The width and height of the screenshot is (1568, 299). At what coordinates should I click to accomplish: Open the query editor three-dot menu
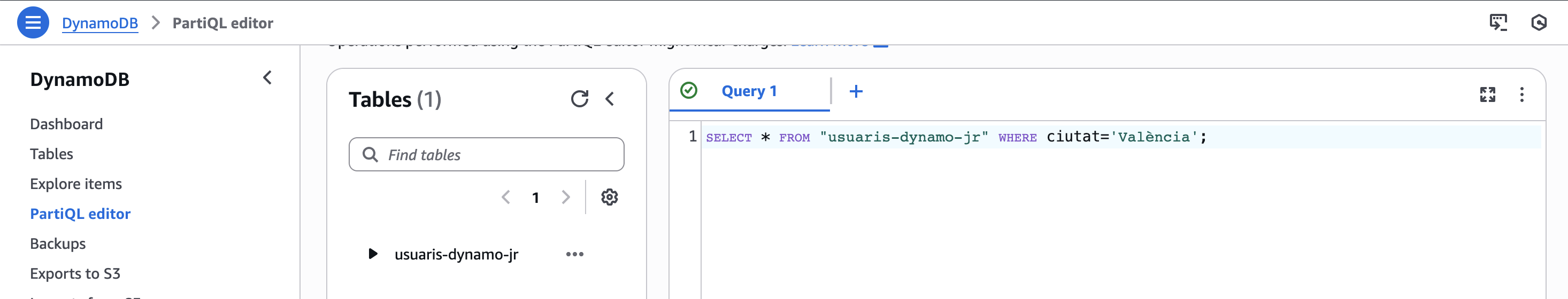[1521, 94]
